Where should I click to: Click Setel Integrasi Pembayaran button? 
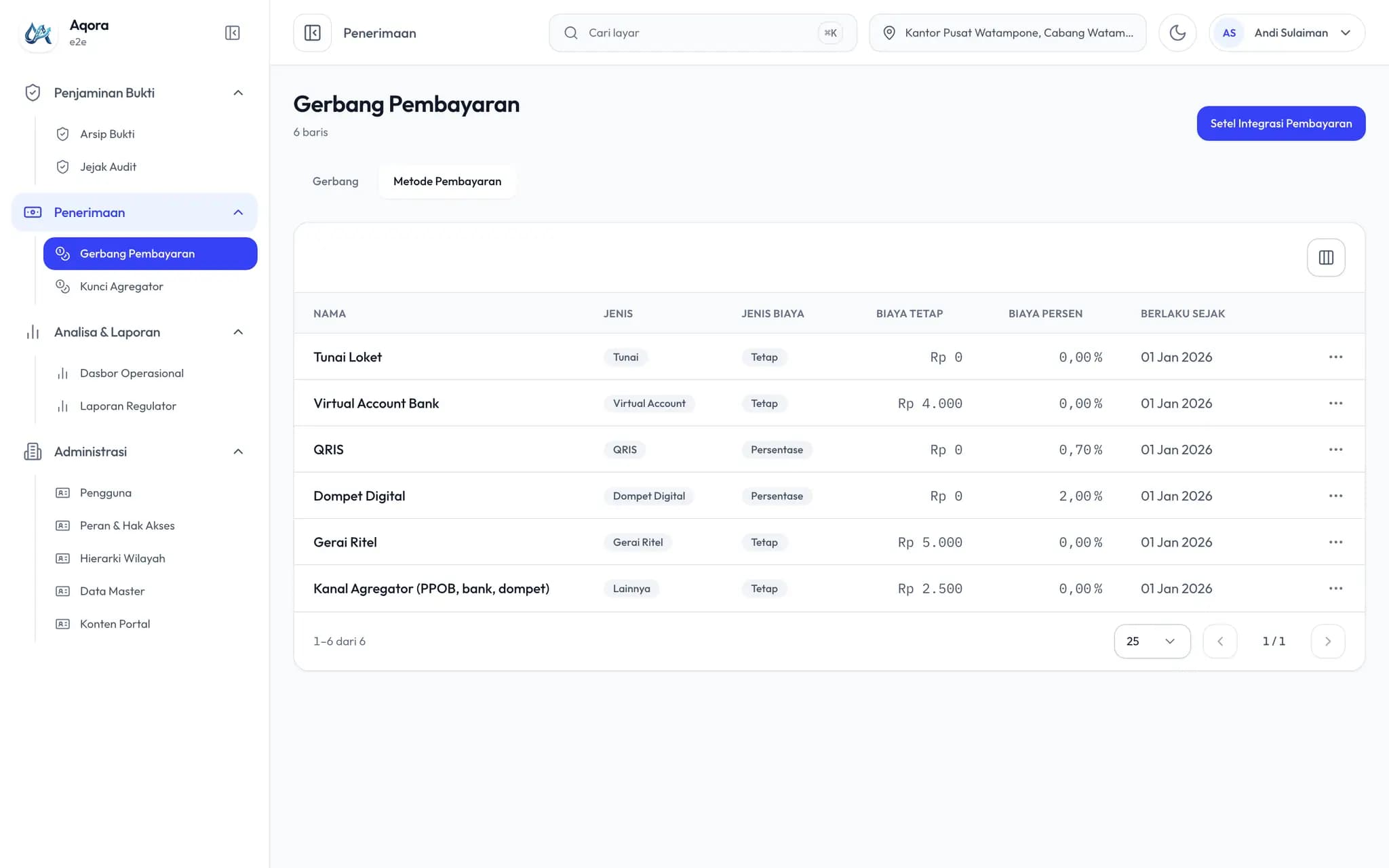pos(1281,123)
